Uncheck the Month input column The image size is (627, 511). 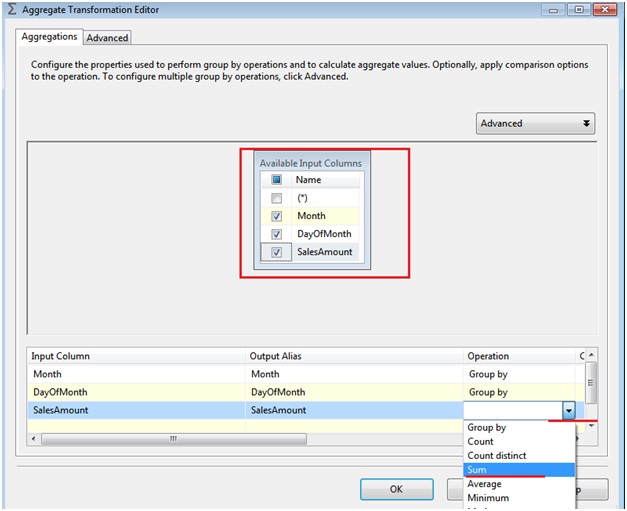coord(276,216)
